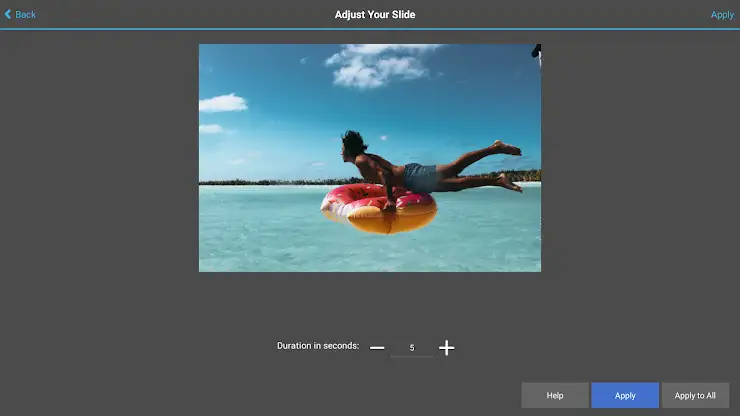The width and height of the screenshot is (740, 416).
Task: Decrease the duration with the minus icon
Action: 377,348
